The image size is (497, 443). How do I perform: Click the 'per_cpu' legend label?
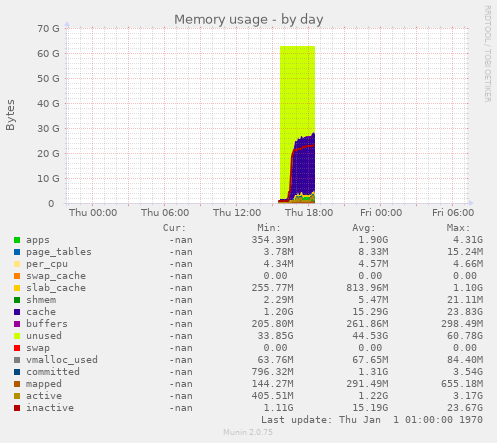pyautogui.click(x=47, y=264)
